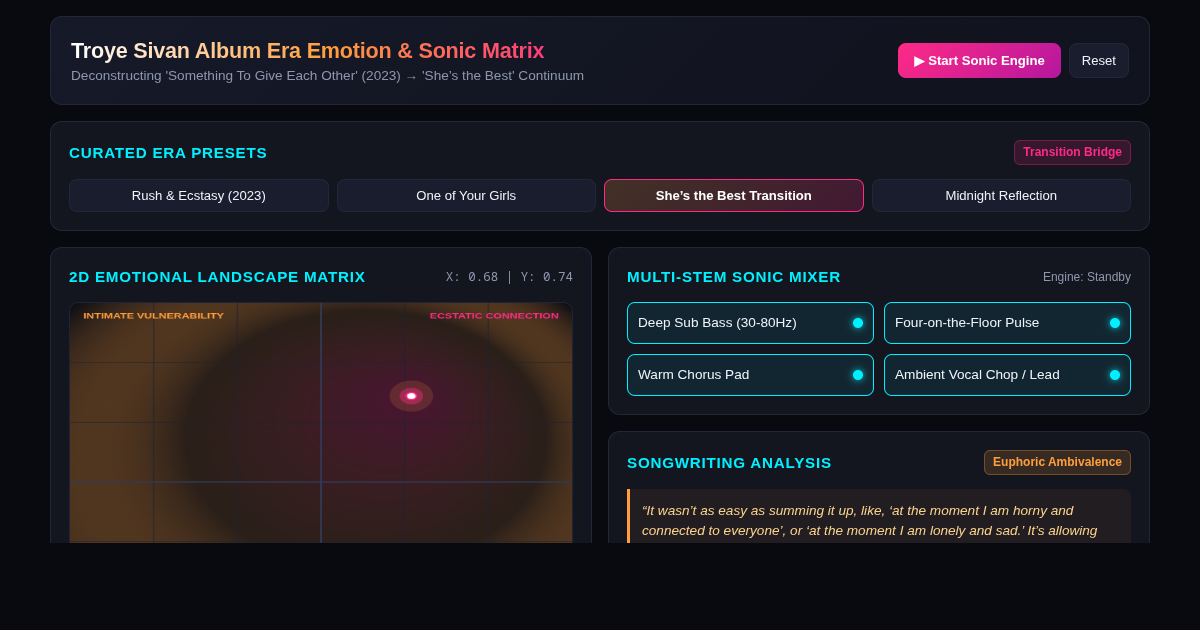Image resolution: width=1200 pixels, height=630 pixels.
Task: Start the Sonic Engine
Action: [979, 60]
